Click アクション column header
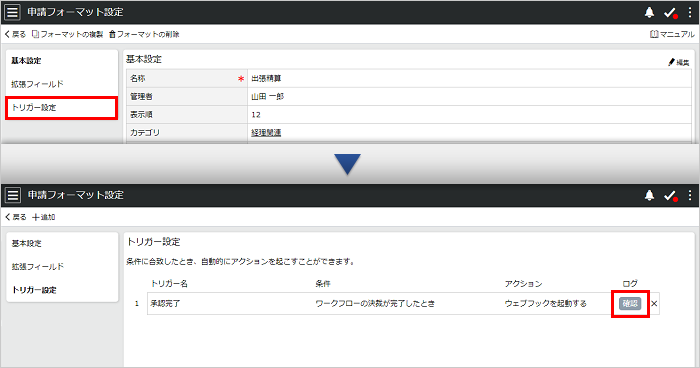The image size is (700, 368). tap(523, 284)
